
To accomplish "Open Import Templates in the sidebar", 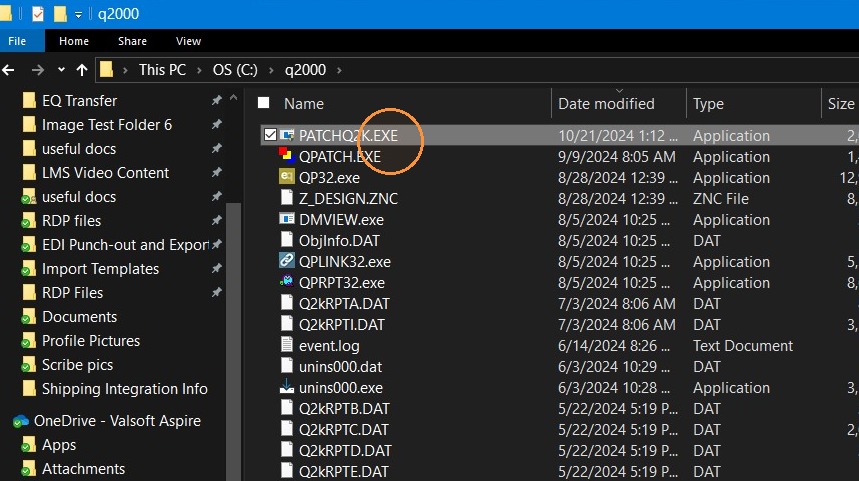I will tap(100, 269).
